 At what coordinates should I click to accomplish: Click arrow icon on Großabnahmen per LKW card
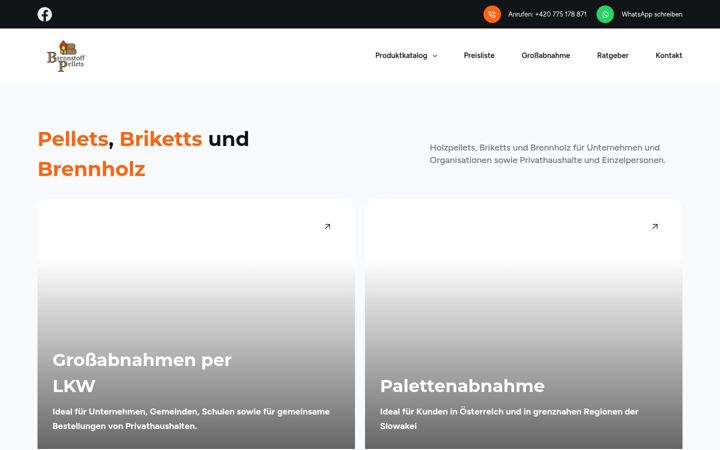327,226
